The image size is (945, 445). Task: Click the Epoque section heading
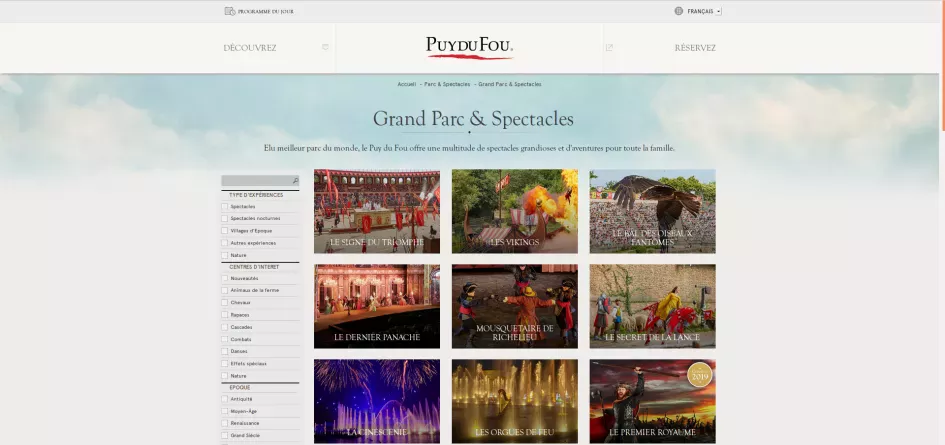click(239, 388)
